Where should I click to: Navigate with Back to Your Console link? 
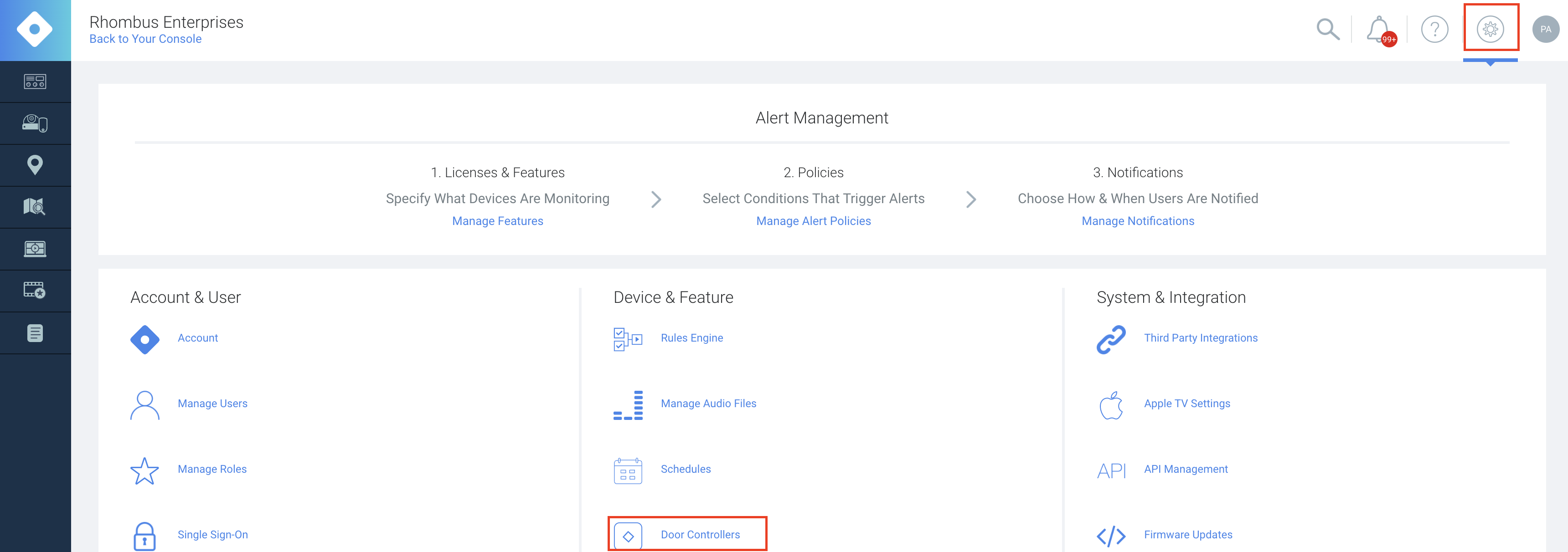point(145,38)
